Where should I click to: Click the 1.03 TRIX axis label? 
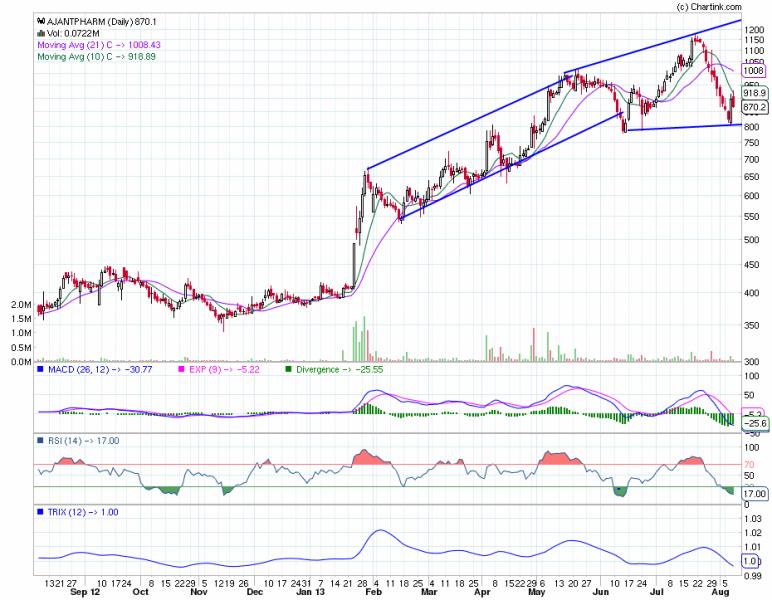click(753, 518)
